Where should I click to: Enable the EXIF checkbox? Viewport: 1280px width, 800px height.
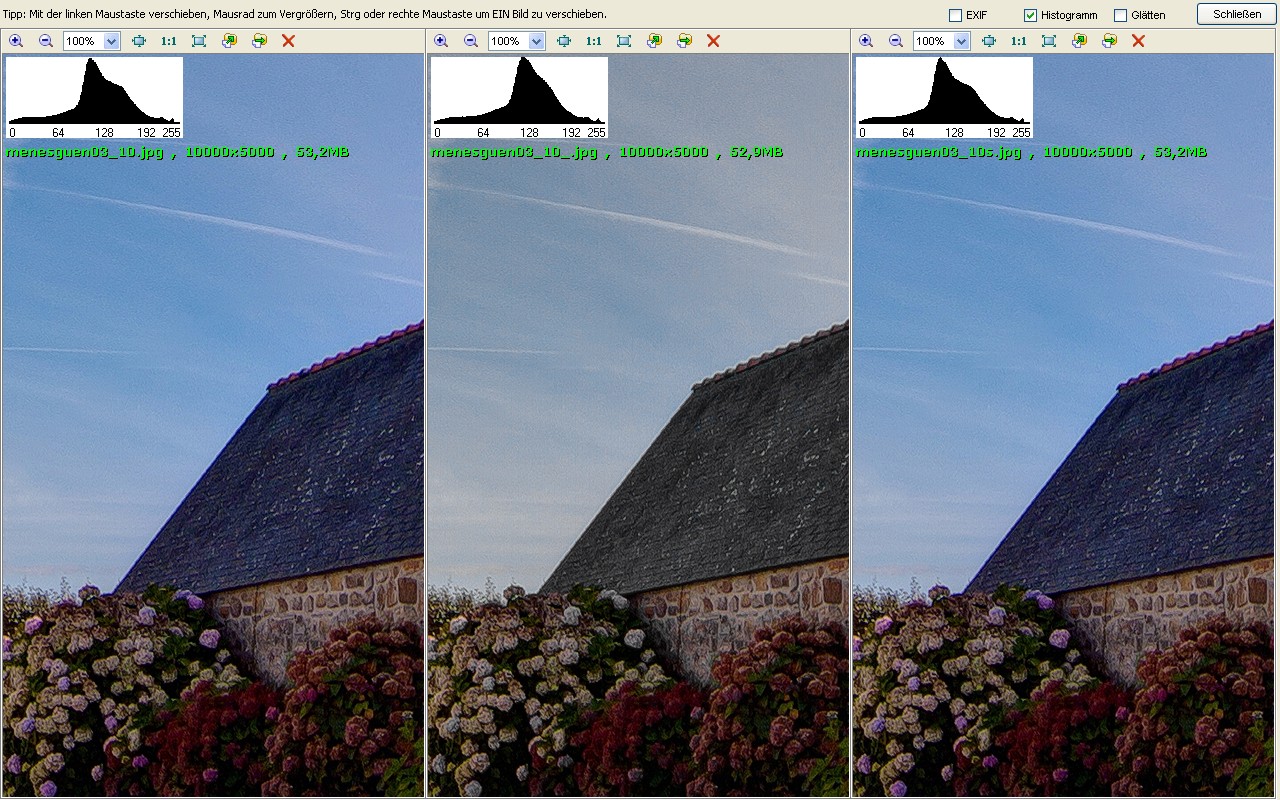pos(955,15)
